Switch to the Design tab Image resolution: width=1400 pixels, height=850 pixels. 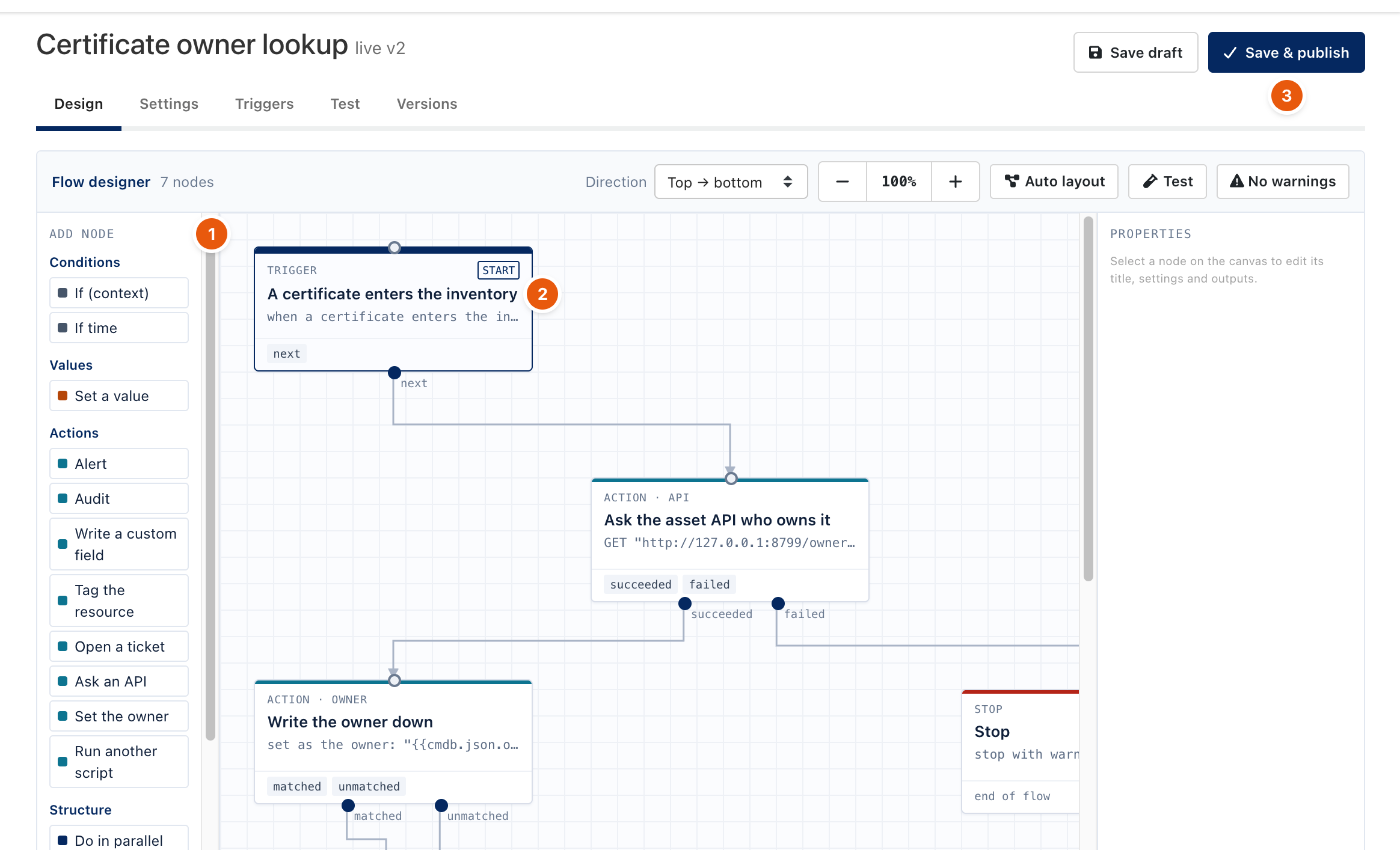click(79, 104)
